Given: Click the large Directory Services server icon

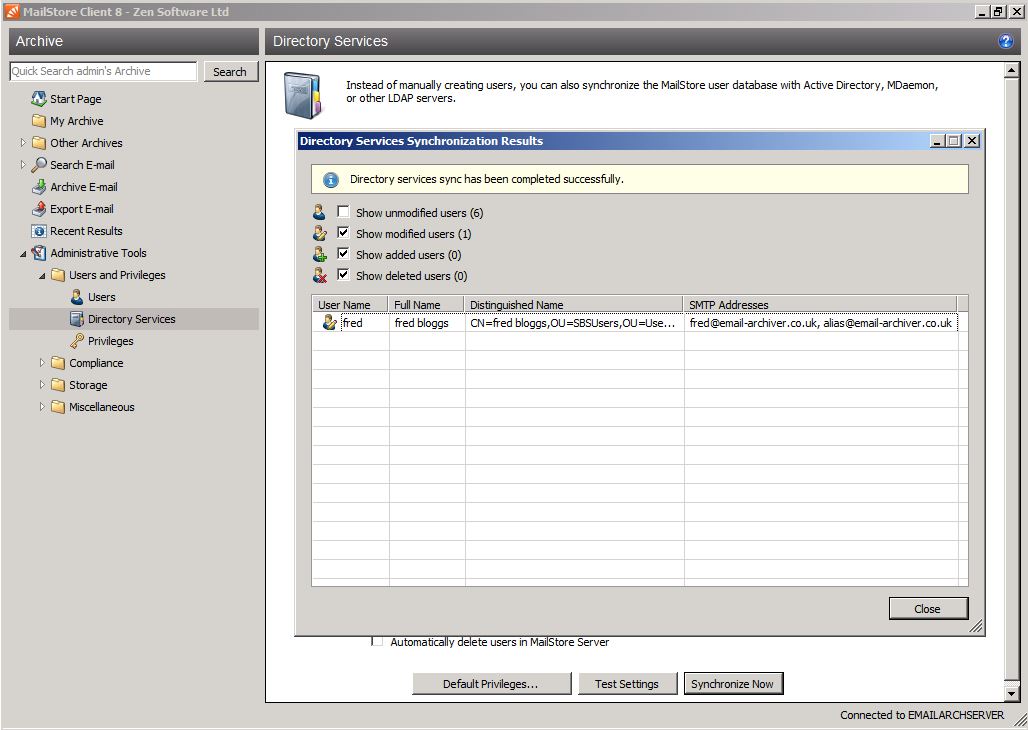Looking at the screenshot, I should (x=302, y=96).
